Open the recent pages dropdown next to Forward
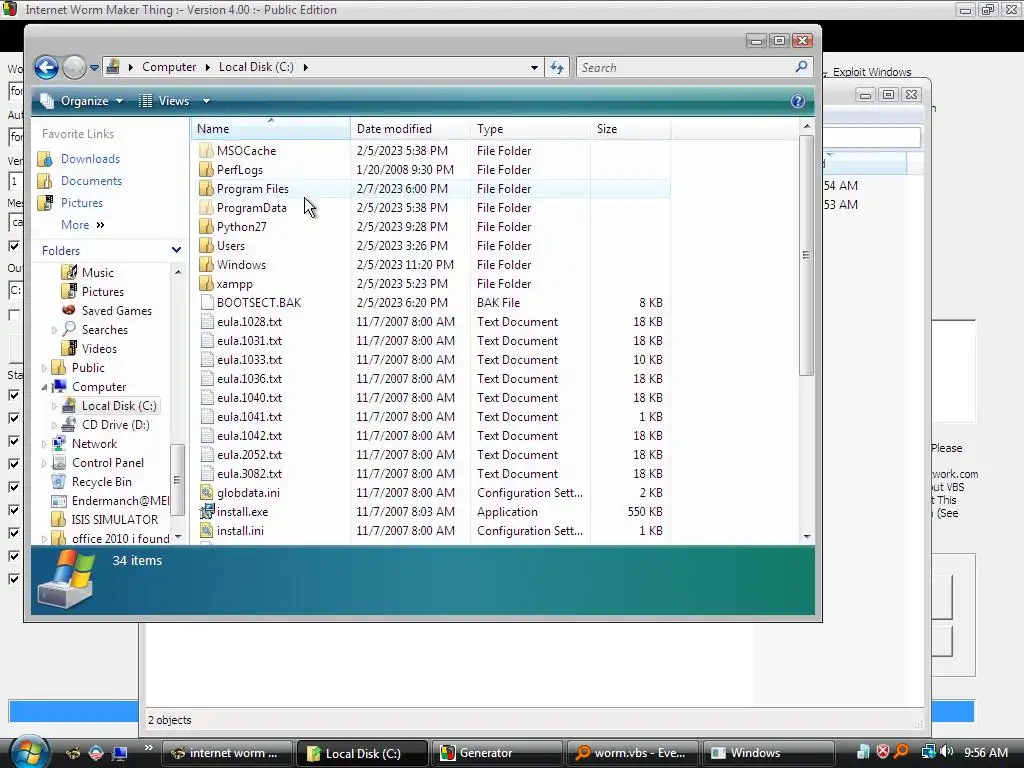This screenshot has height=768, width=1024. point(94,67)
